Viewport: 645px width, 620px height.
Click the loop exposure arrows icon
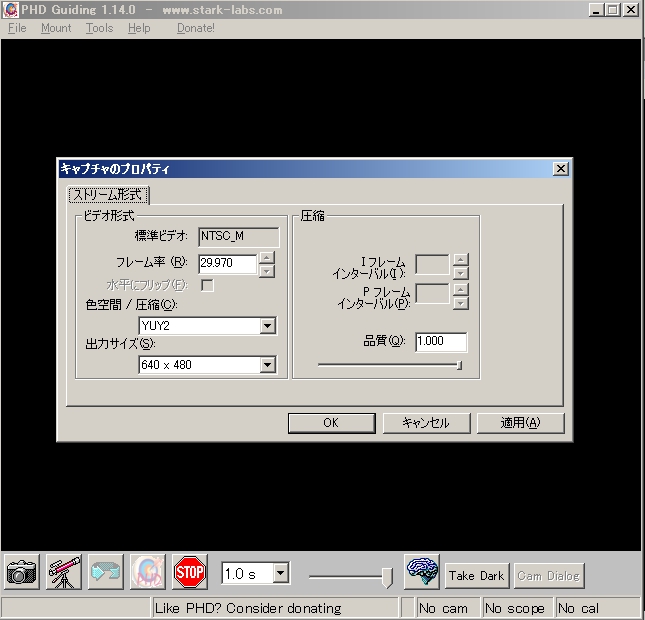(106, 572)
